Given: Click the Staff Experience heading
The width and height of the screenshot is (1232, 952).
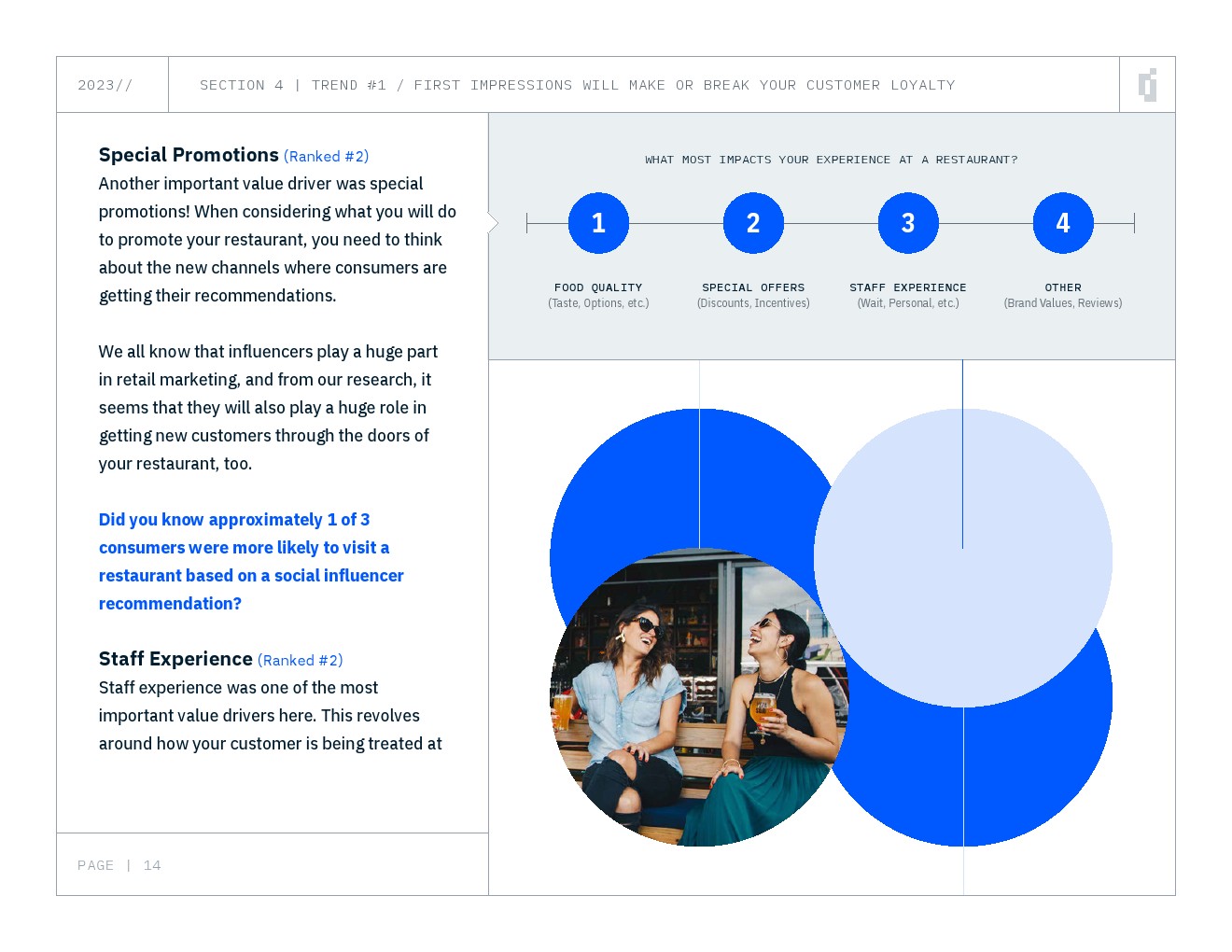Looking at the screenshot, I should (x=175, y=659).
